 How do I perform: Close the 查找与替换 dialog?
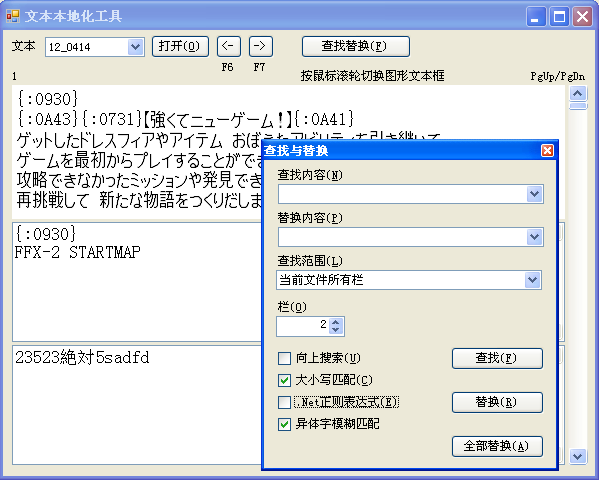pos(547,151)
